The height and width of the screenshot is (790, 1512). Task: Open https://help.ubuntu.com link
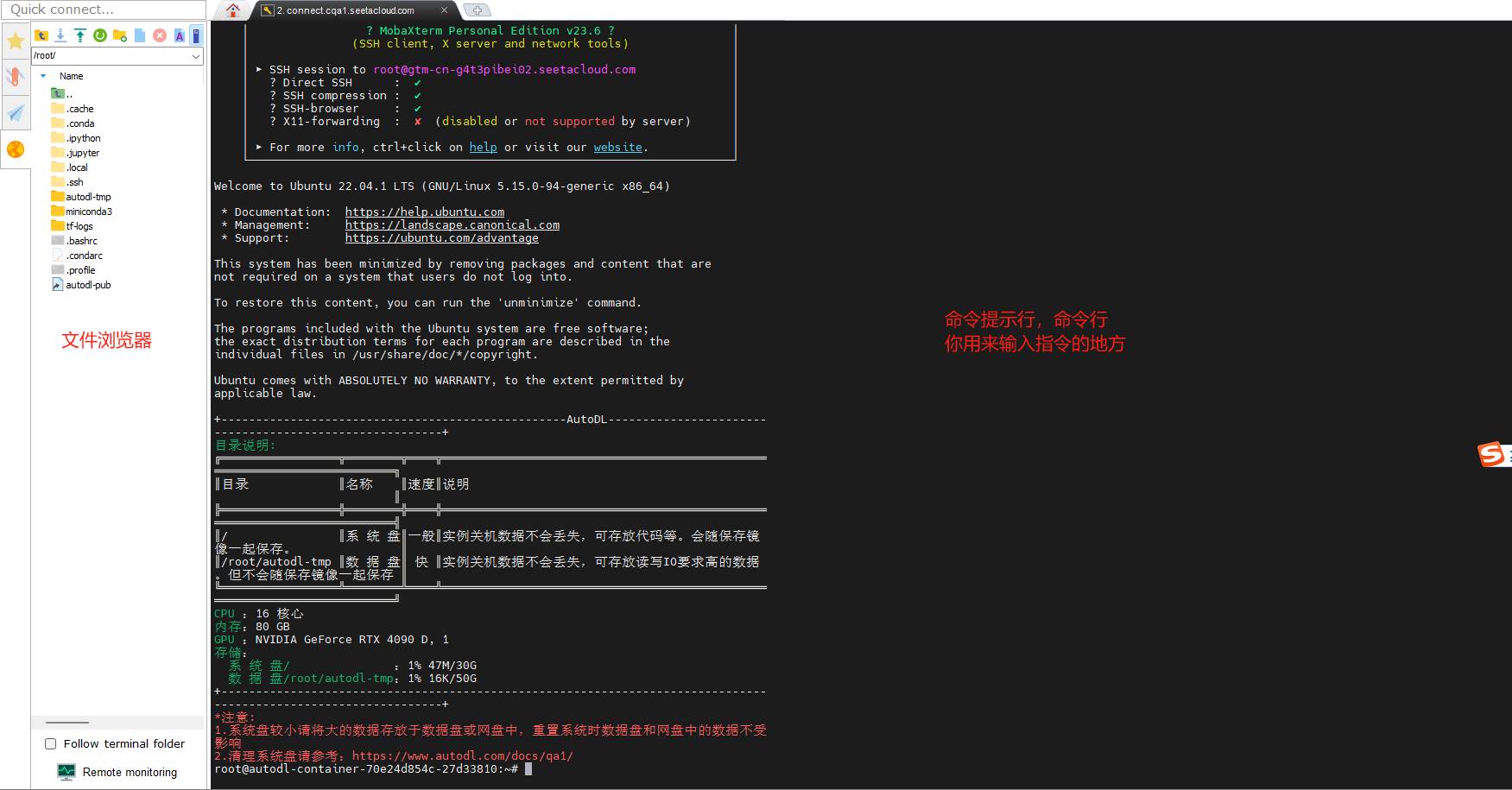point(425,212)
